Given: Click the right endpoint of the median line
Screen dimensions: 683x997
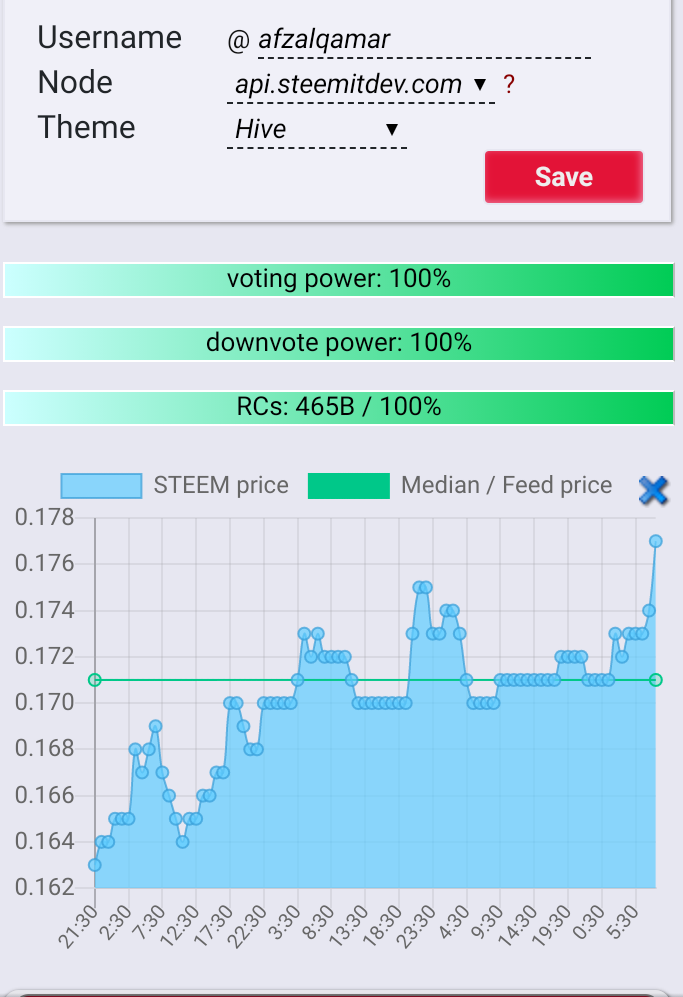Looking at the screenshot, I should click(656, 680).
